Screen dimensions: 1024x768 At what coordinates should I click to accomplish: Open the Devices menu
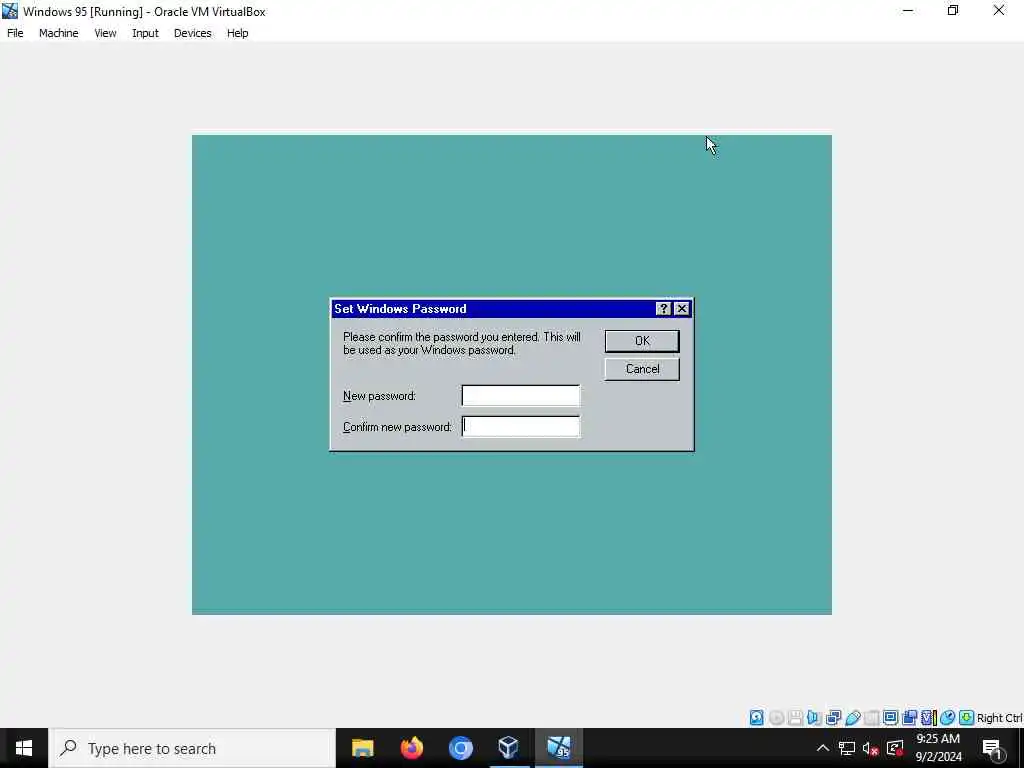(x=193, y=33)
